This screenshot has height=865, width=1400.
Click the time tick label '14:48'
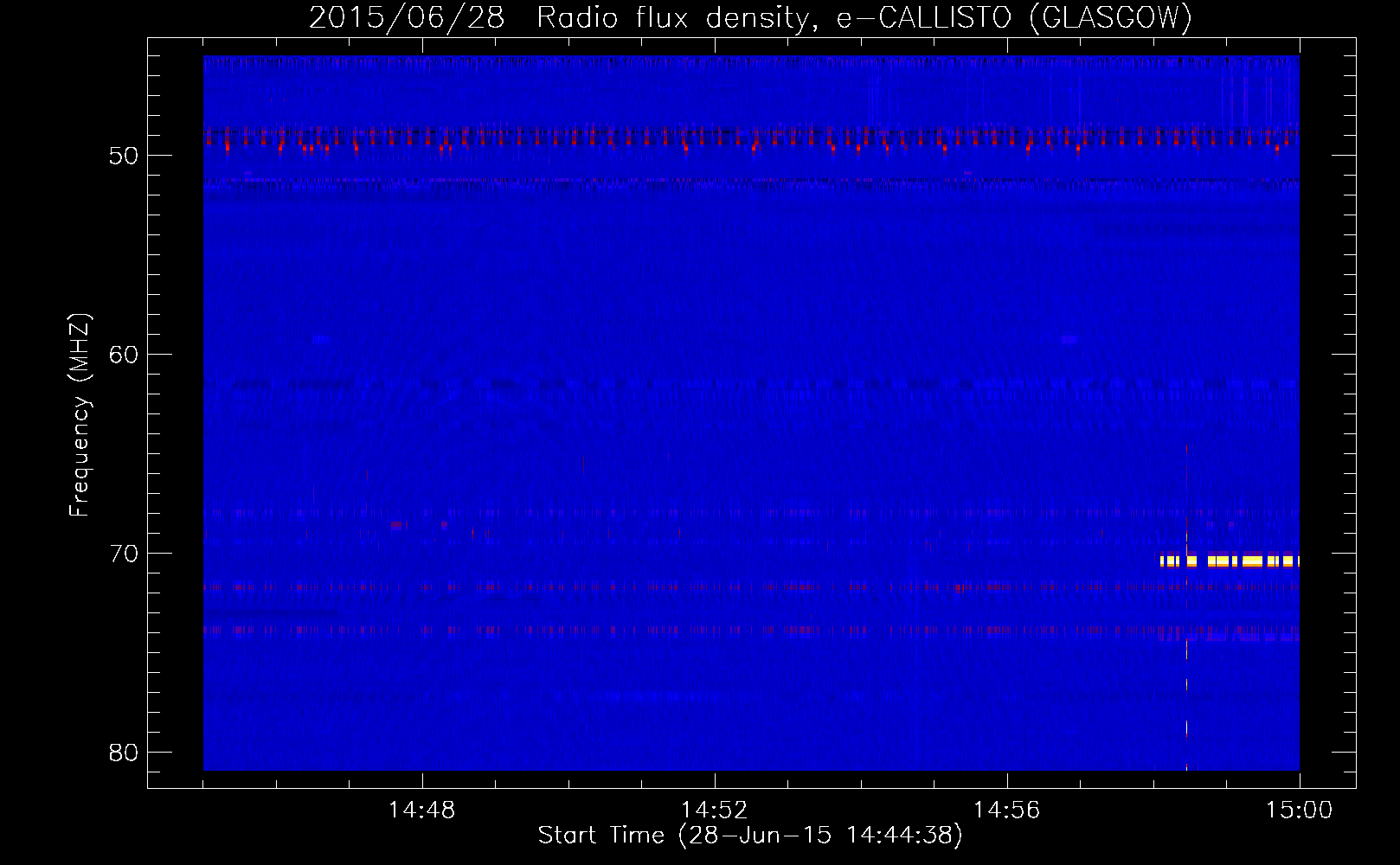422,811
